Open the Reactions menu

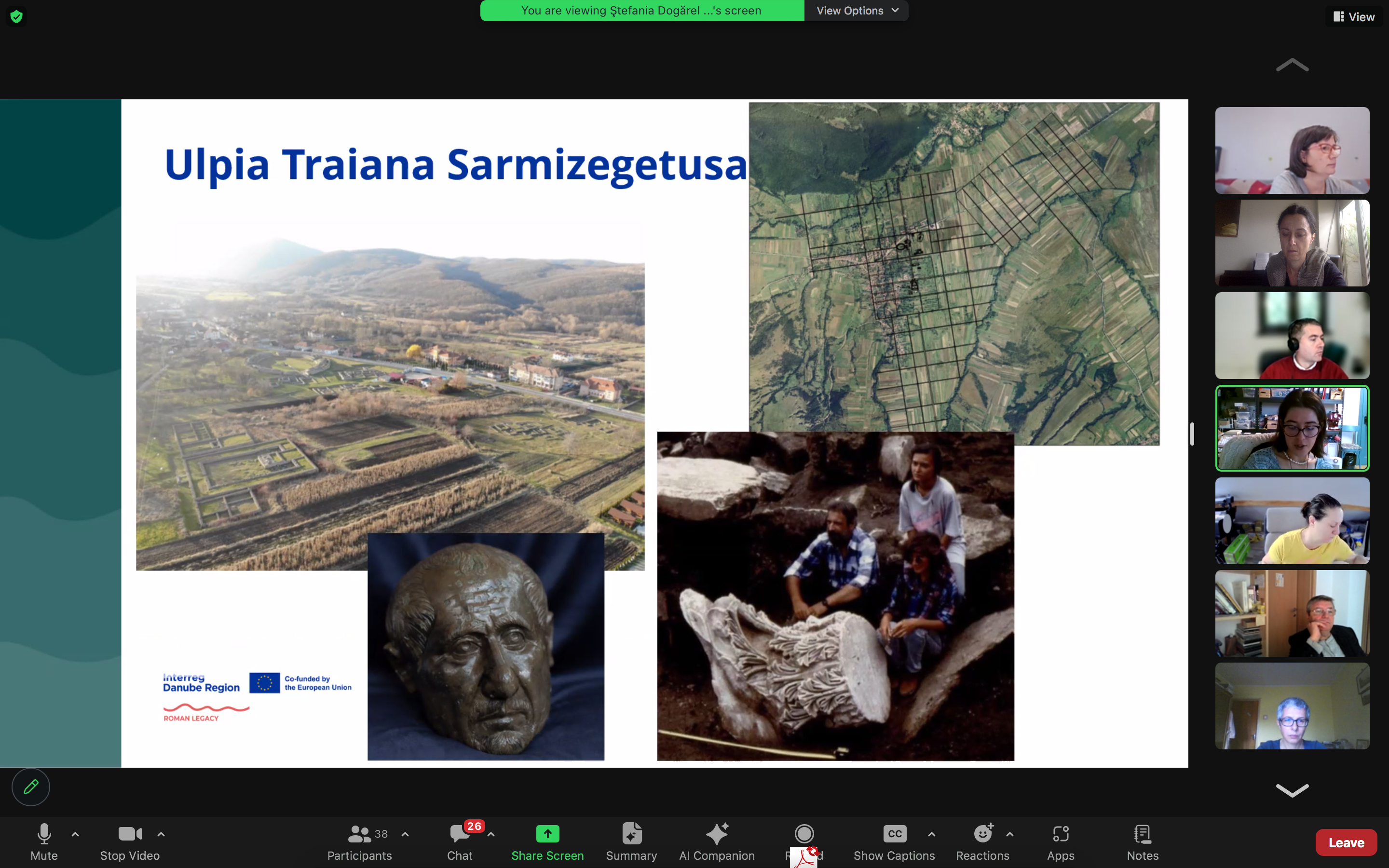(982, 842)
